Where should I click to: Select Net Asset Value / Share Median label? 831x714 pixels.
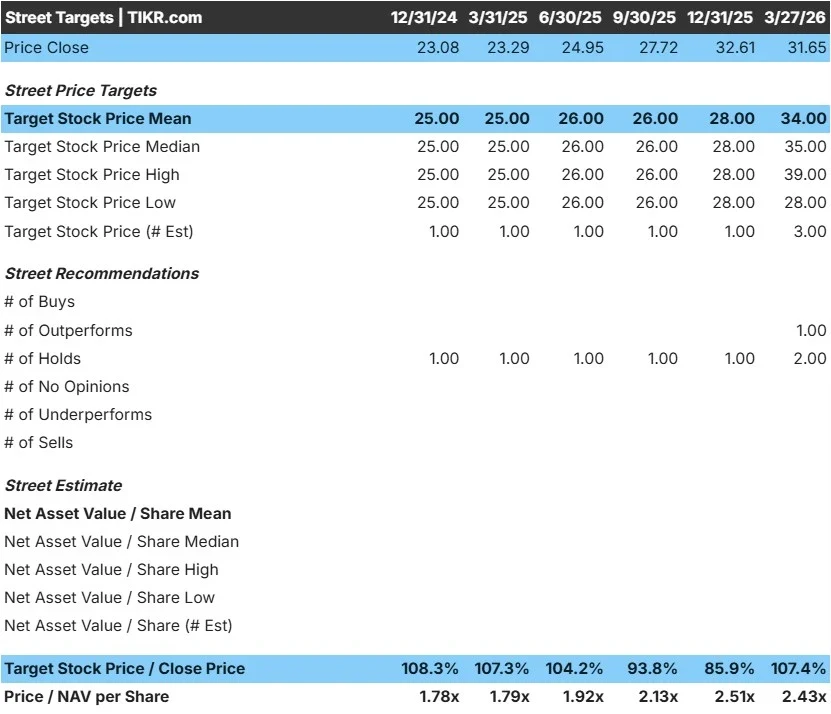(x=121, y=542)
